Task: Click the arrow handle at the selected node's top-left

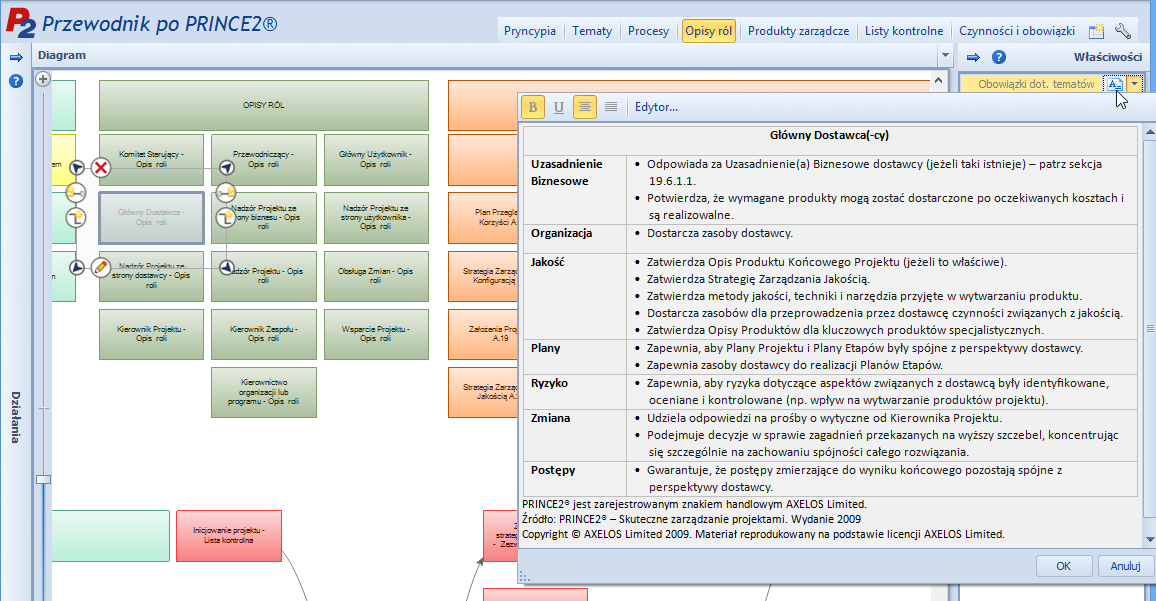Action: (x=77, y=168)
